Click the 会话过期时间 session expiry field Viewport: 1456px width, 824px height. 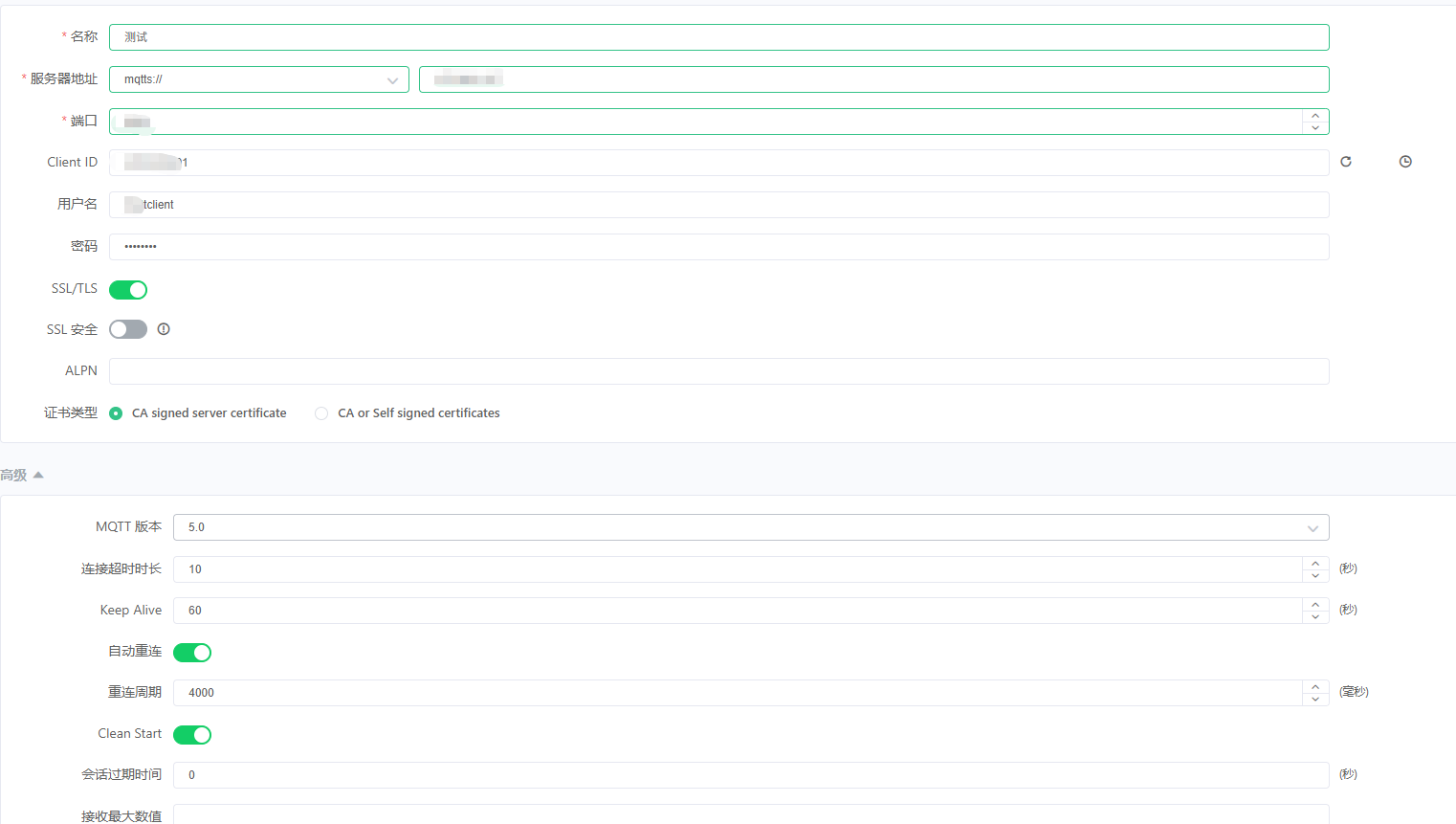[x=750, y=775]
